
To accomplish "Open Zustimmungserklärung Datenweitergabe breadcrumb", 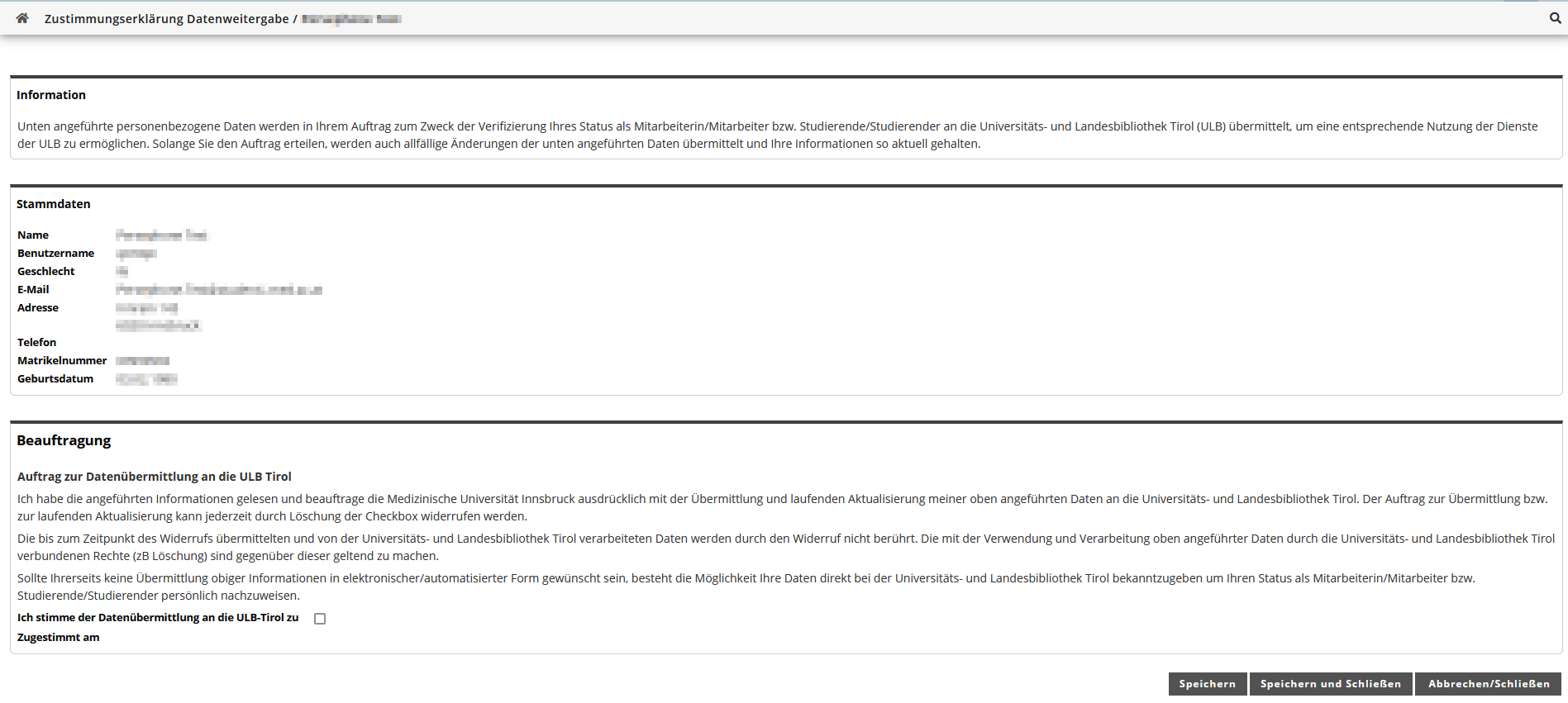I will coord(167,19).
